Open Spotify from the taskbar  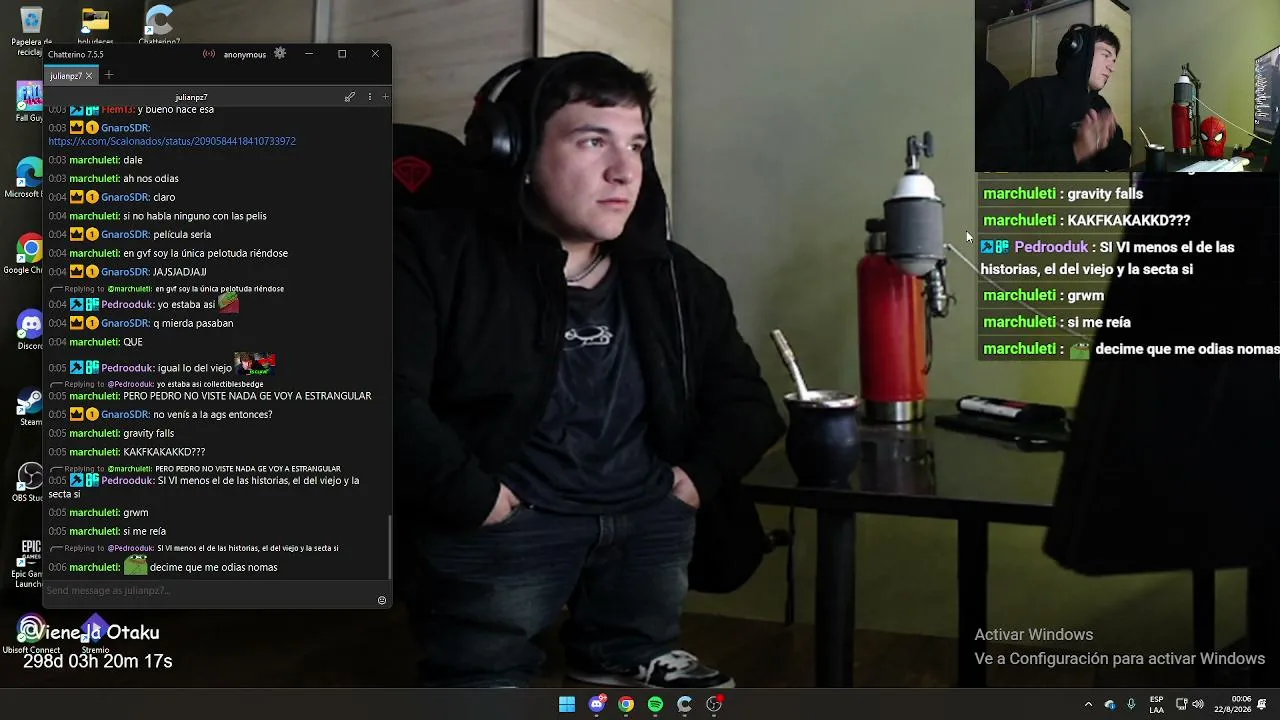[x=655, y=704]
